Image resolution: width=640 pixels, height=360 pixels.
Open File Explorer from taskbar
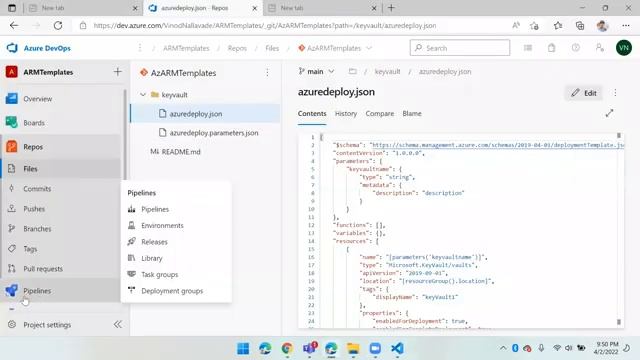click(x=353, y=348)
